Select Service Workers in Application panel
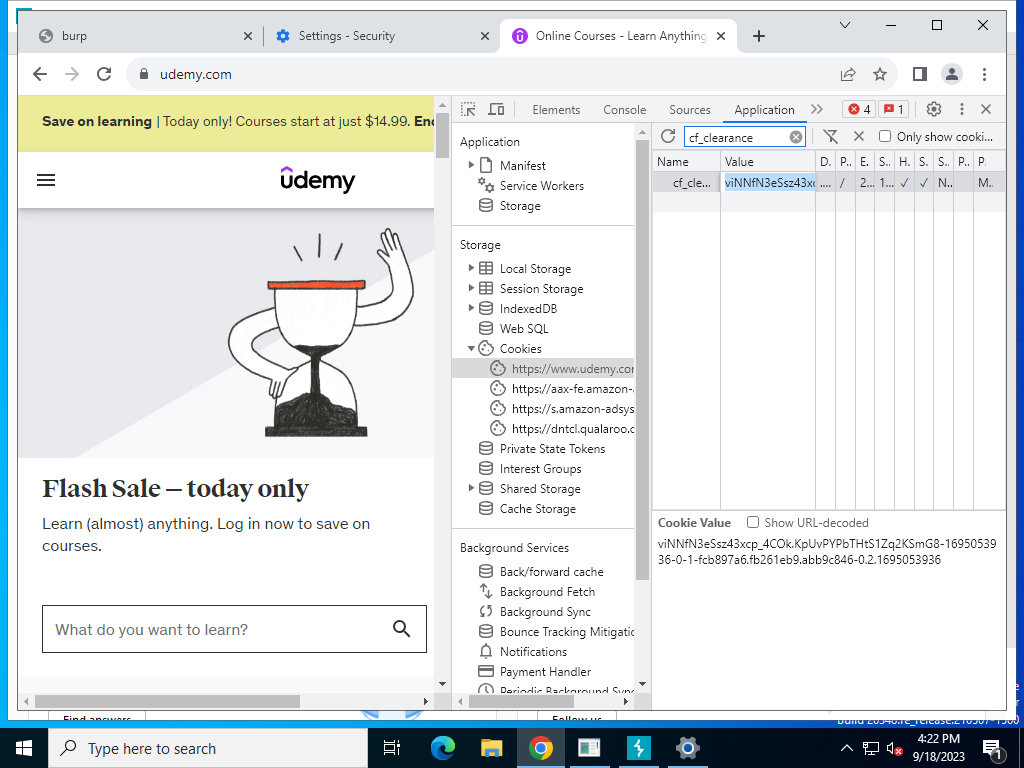The image size is (1024, 768). click(x=541, y=185)
